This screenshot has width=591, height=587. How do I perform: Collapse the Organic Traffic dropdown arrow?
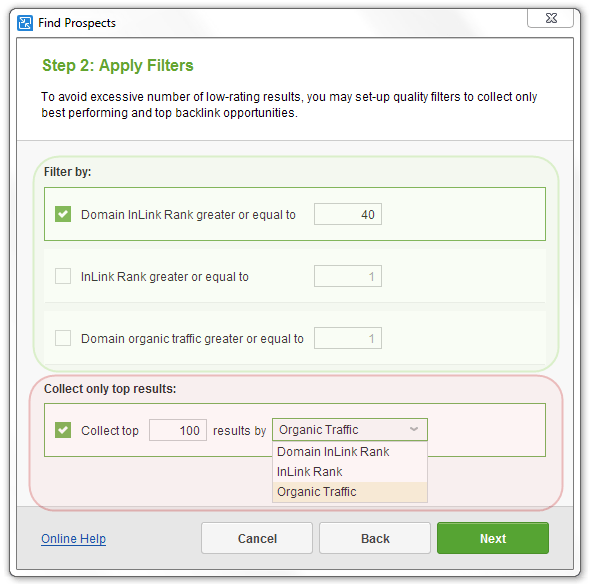[x=414, y=429]
